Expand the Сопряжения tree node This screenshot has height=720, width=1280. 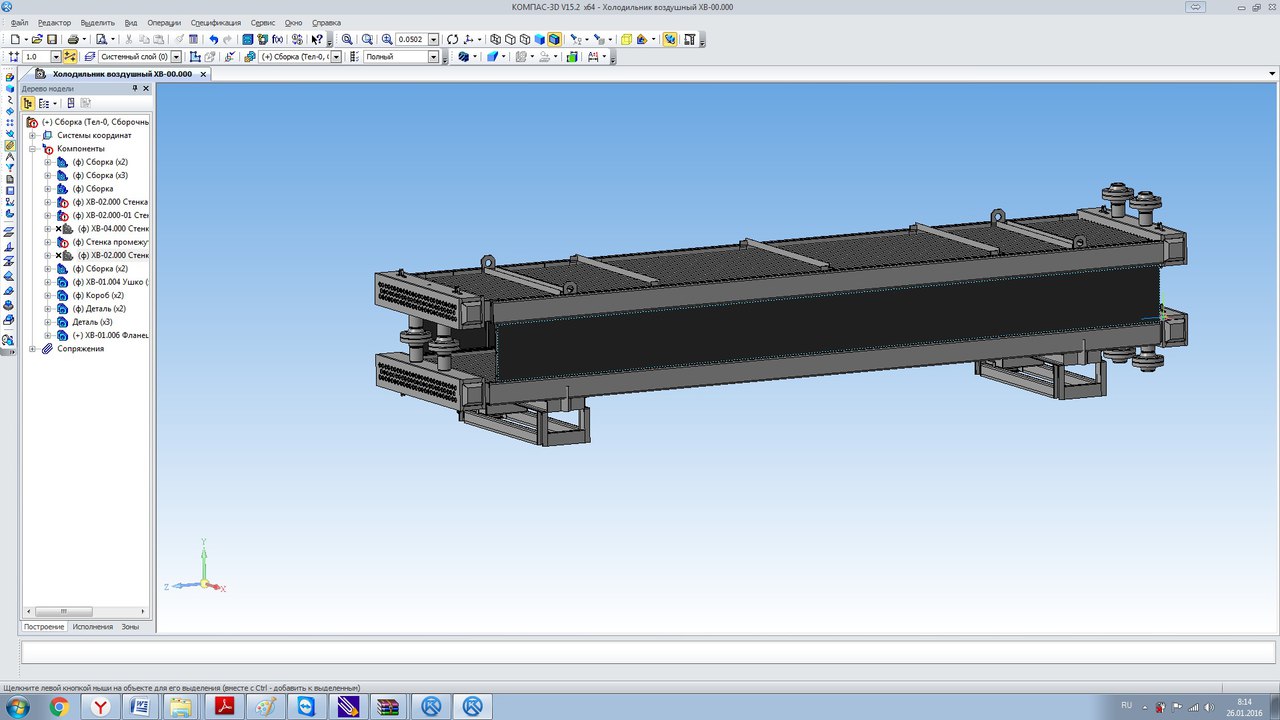33,349
